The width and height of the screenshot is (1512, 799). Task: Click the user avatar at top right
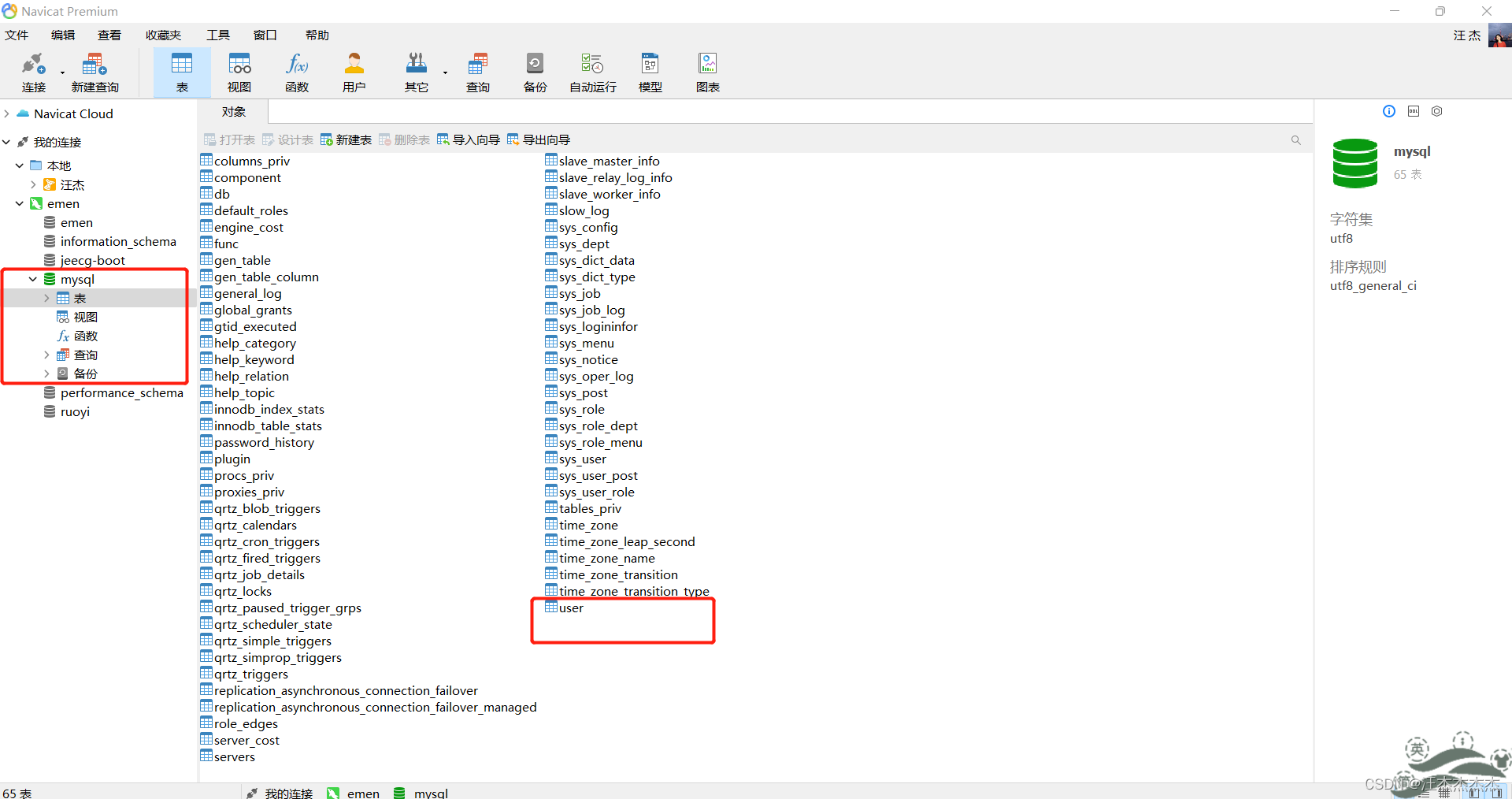pos(1500,35)
